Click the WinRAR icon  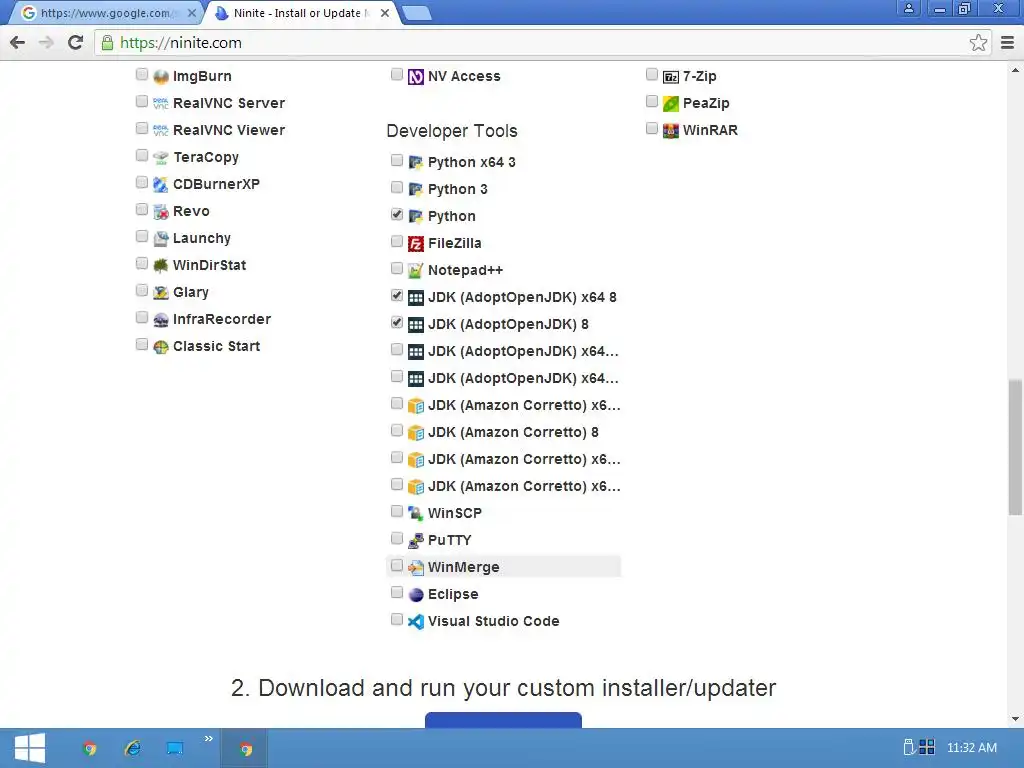(x=671, y=131)
